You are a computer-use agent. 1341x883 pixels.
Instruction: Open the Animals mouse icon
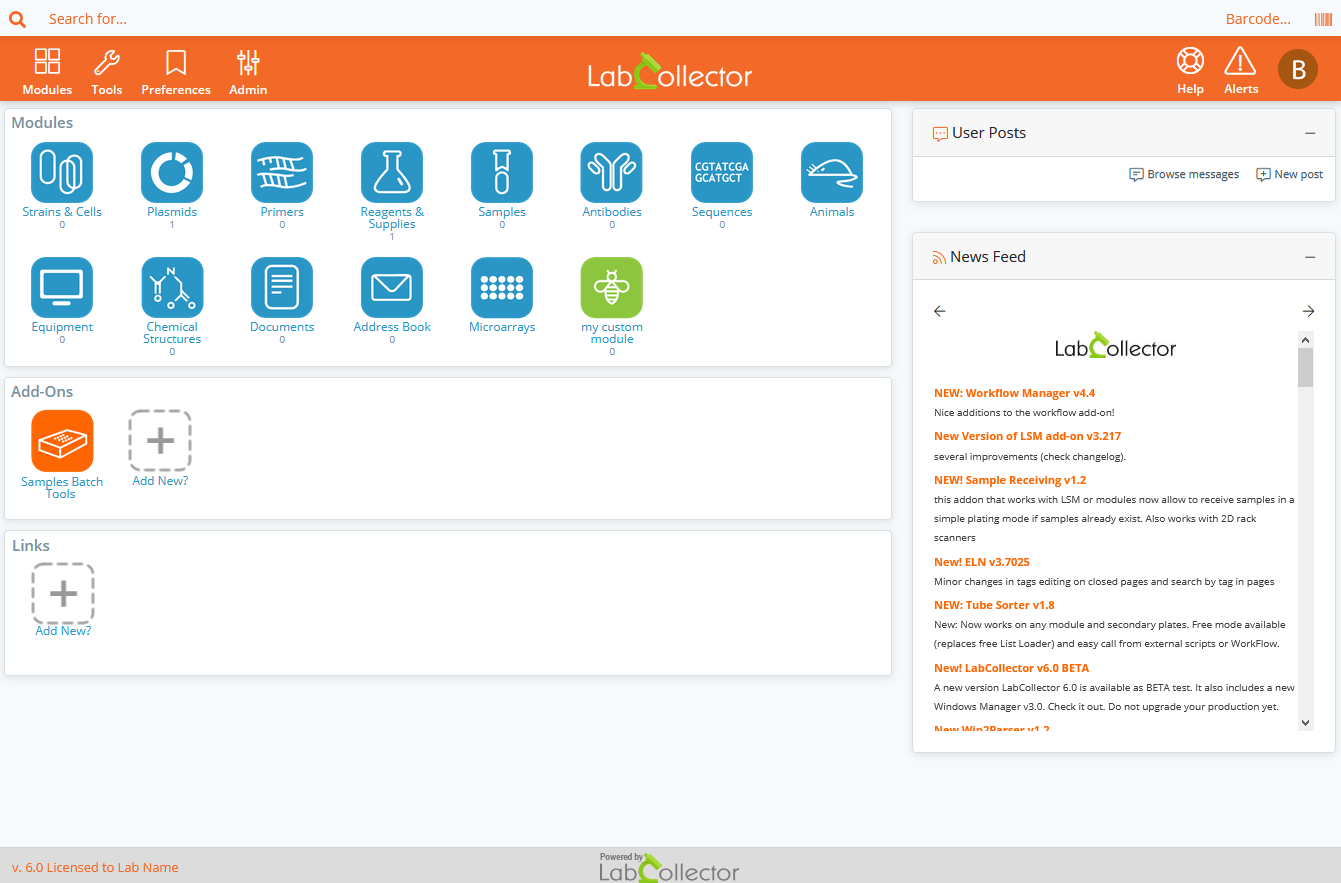coord(832,173)
